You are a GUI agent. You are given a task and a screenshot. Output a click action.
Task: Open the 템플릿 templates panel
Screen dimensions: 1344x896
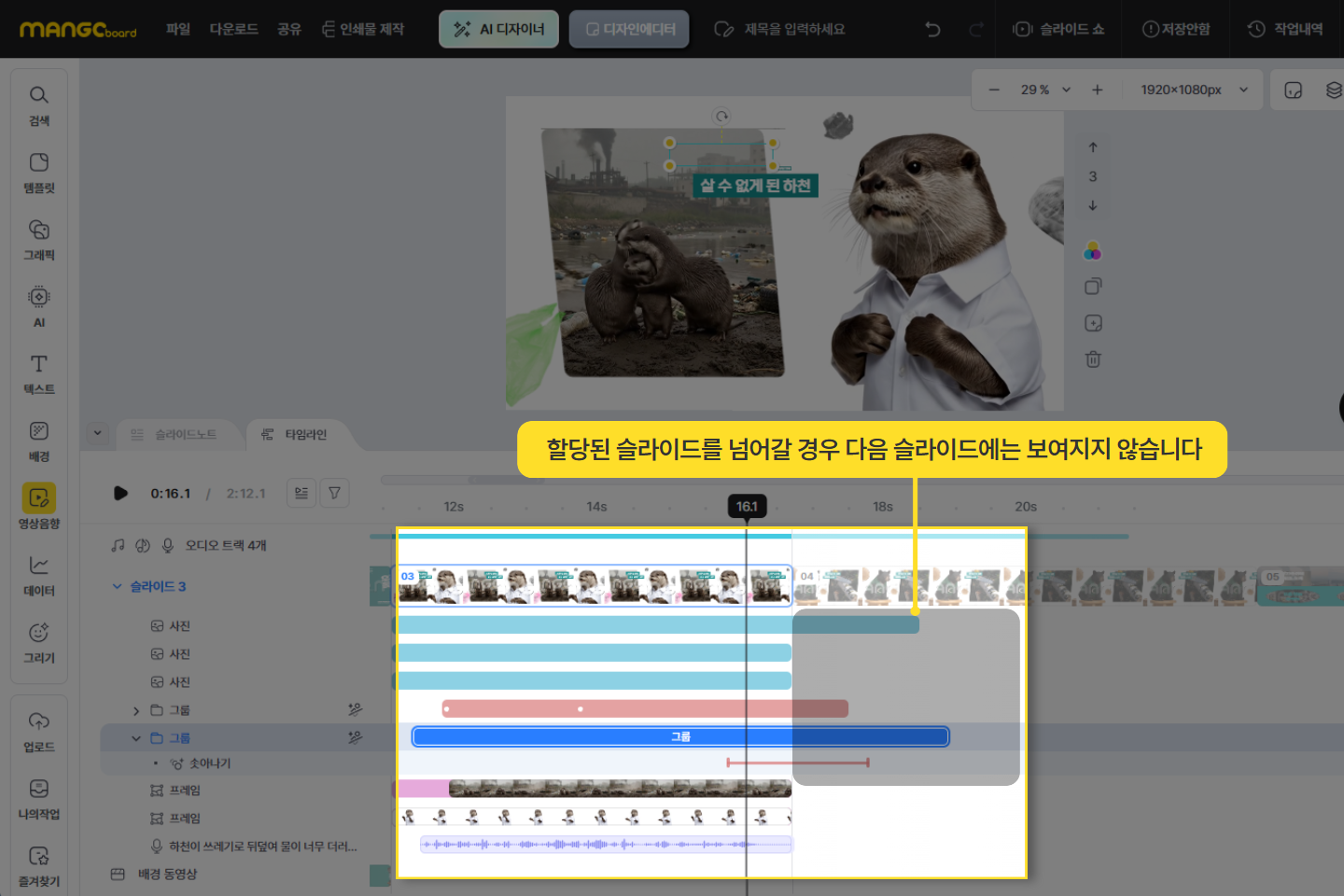pyautogui.click(x=38, y=173)
